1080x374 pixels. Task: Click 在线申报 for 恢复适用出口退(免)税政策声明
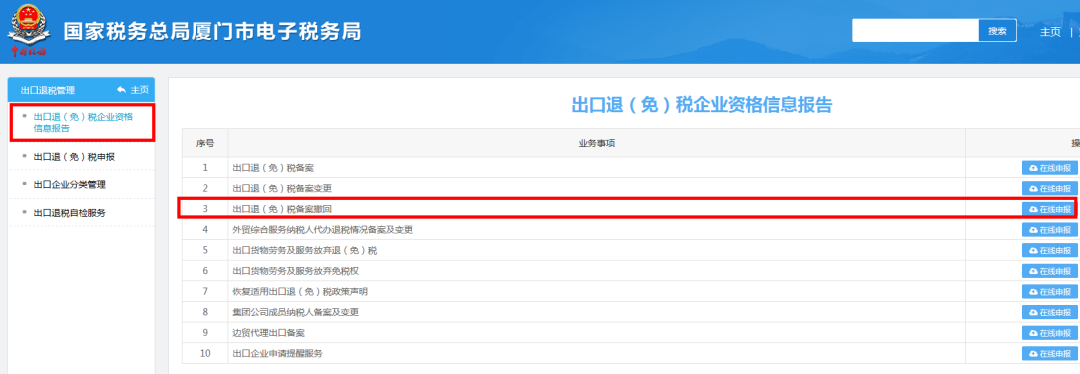[1050, 292]
